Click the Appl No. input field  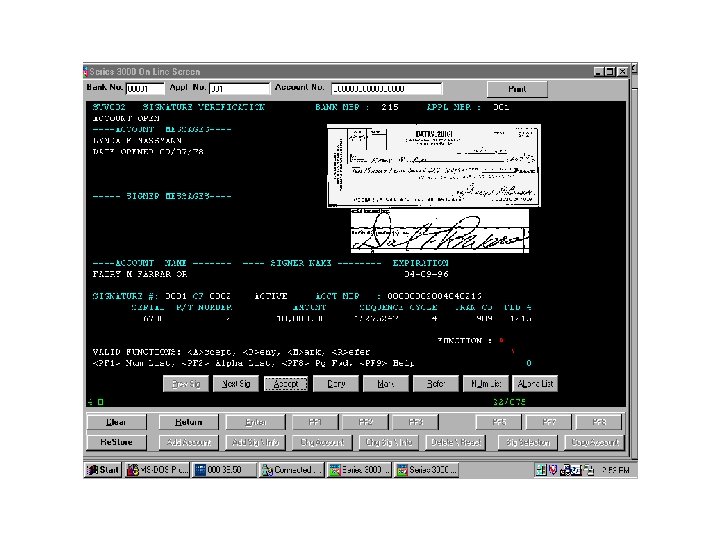(x=239, y=88)
